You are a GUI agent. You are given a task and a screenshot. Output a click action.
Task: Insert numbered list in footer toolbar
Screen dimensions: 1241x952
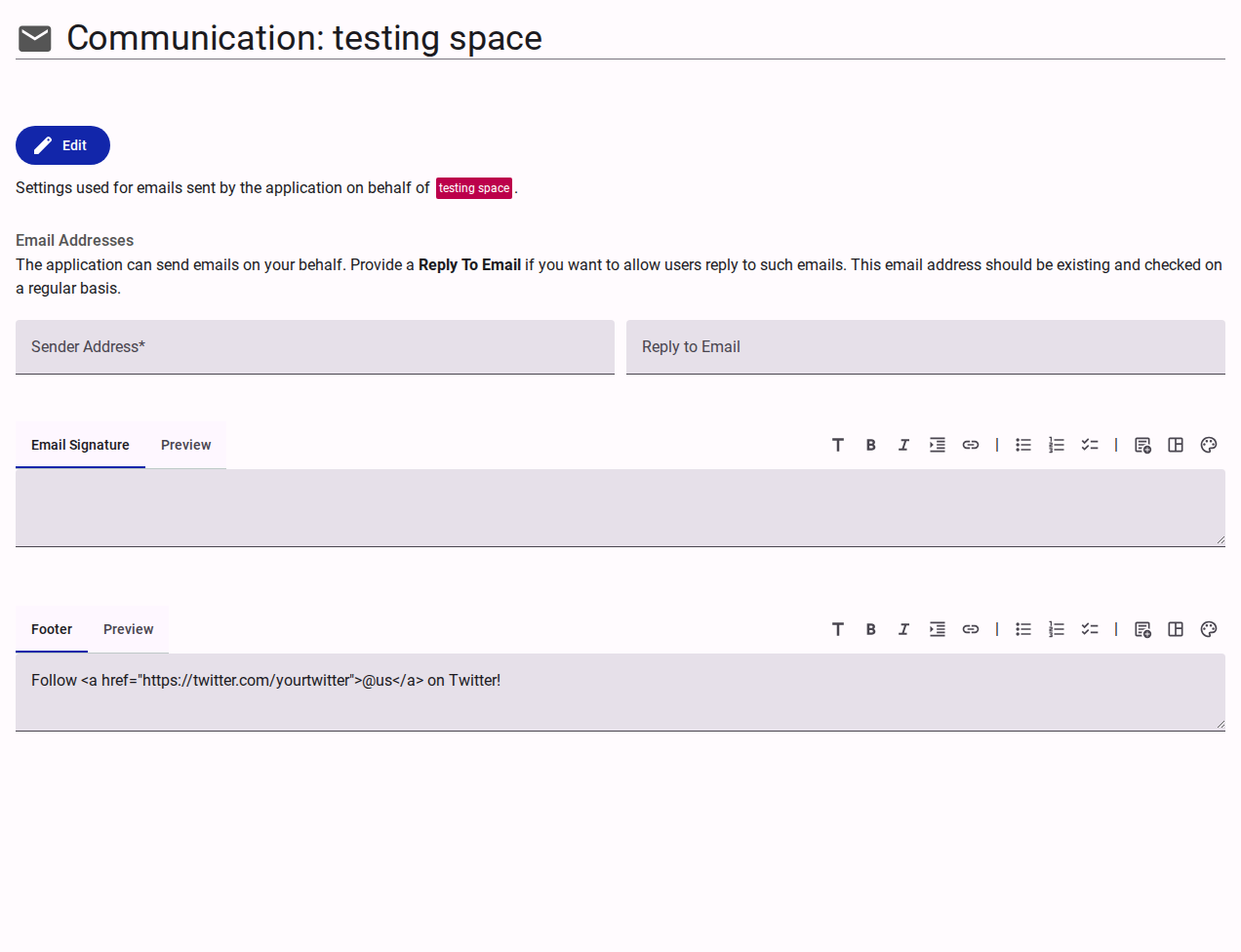click(1057, 629)
